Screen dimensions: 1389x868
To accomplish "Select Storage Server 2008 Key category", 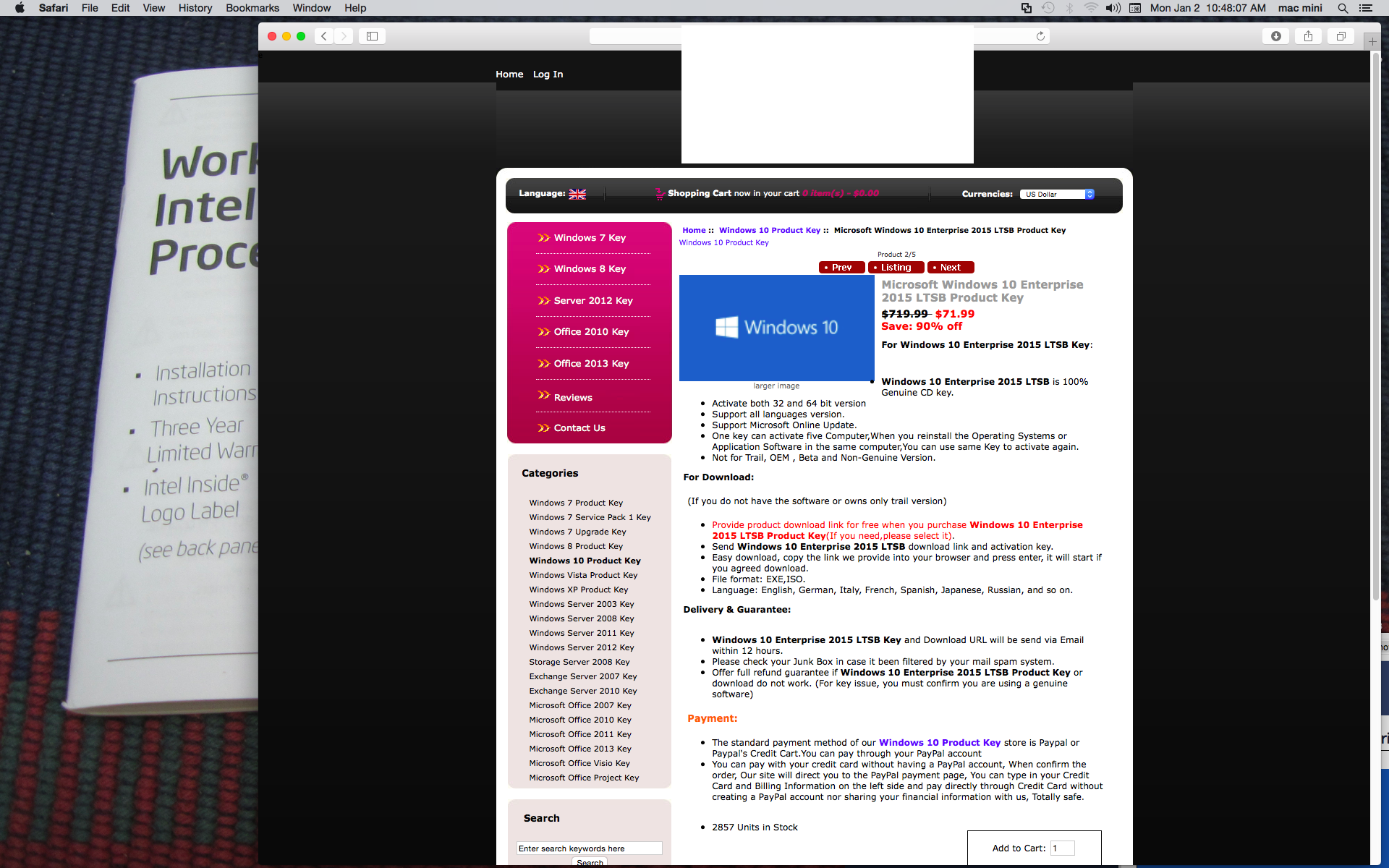I will tap(579, 662).
